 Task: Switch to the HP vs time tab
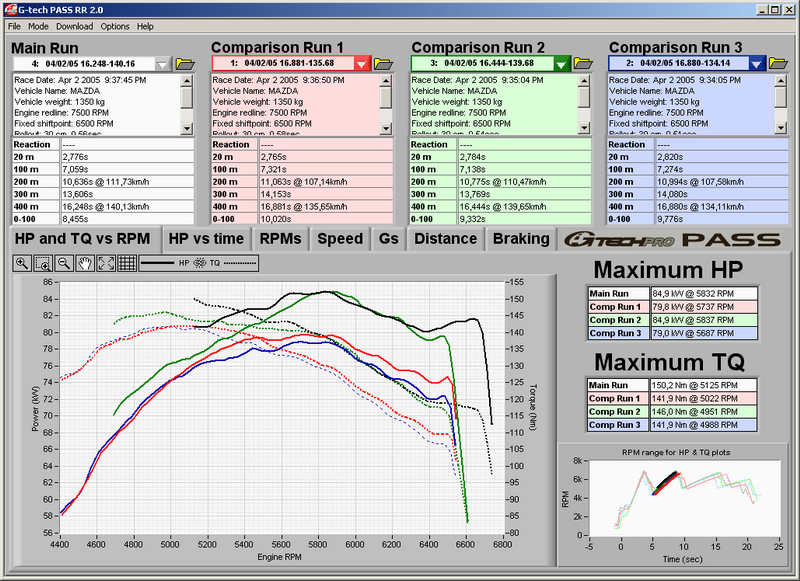click(x=206, y=239)
